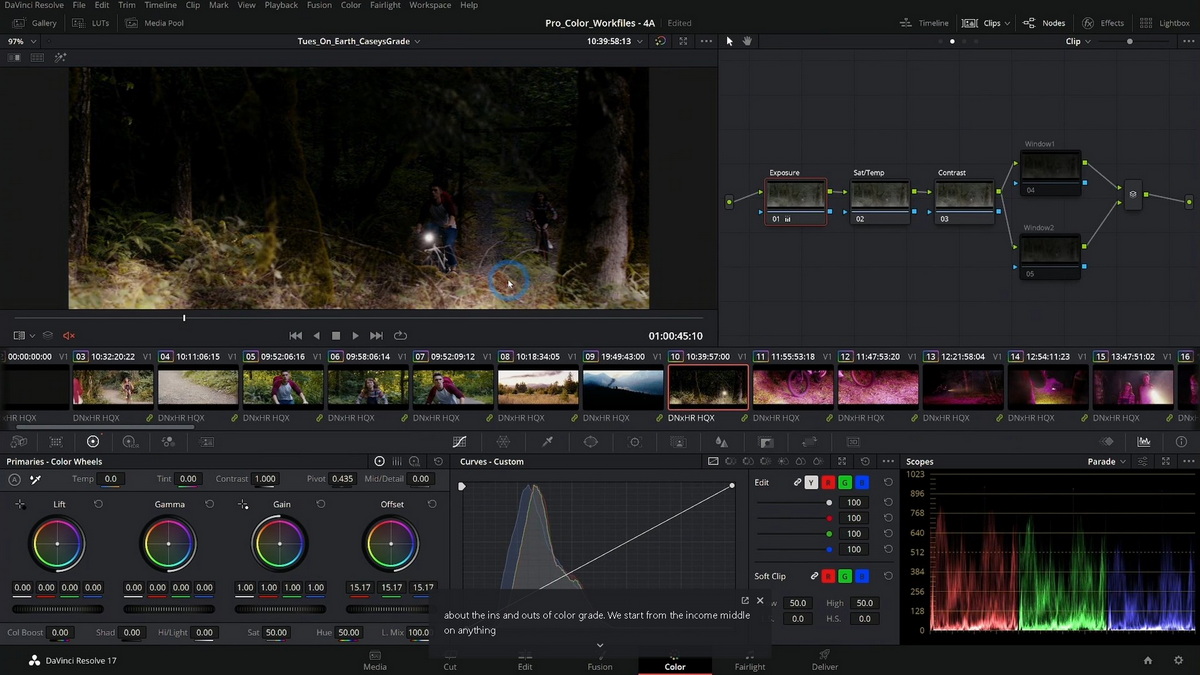Reset the Lift color wheel
1200x675 pixels.
pyautogui.click(x=98, y=504)
